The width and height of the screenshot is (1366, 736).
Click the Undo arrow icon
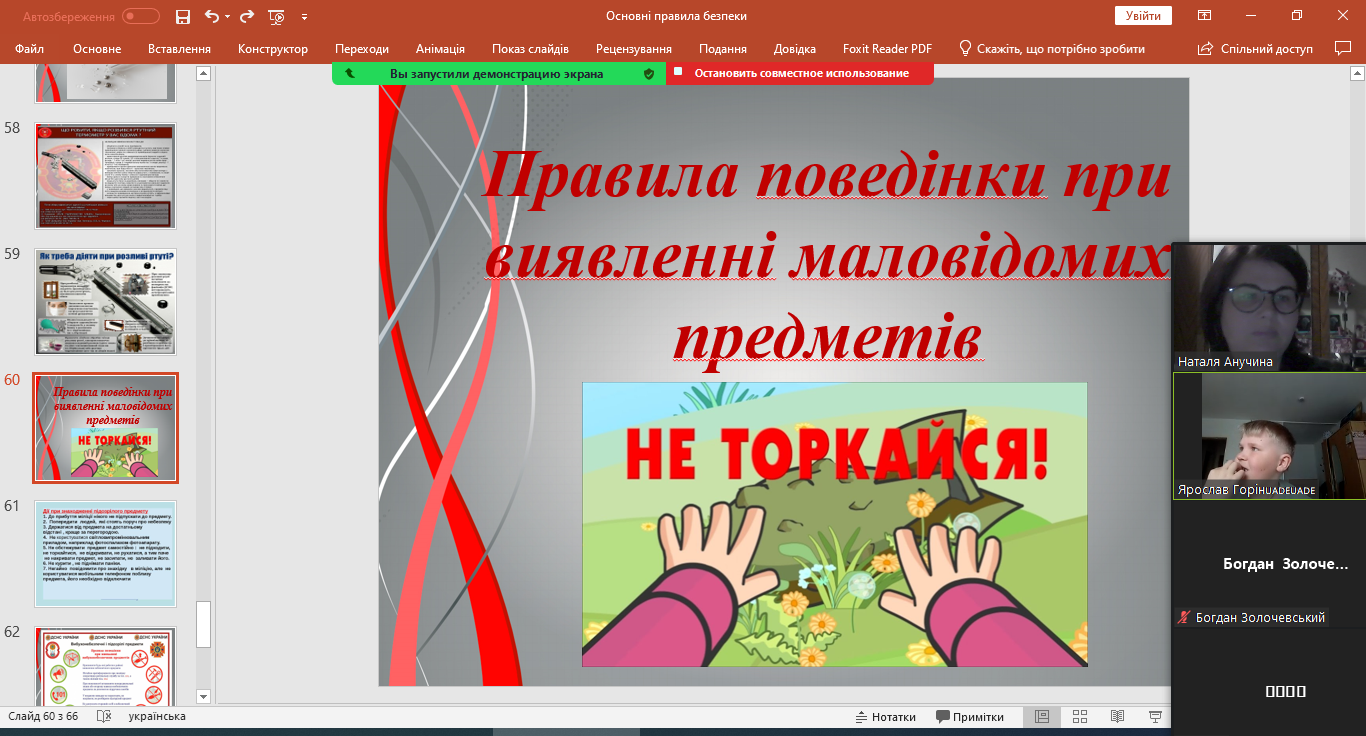pyautogui.click(x=211, y=16)
